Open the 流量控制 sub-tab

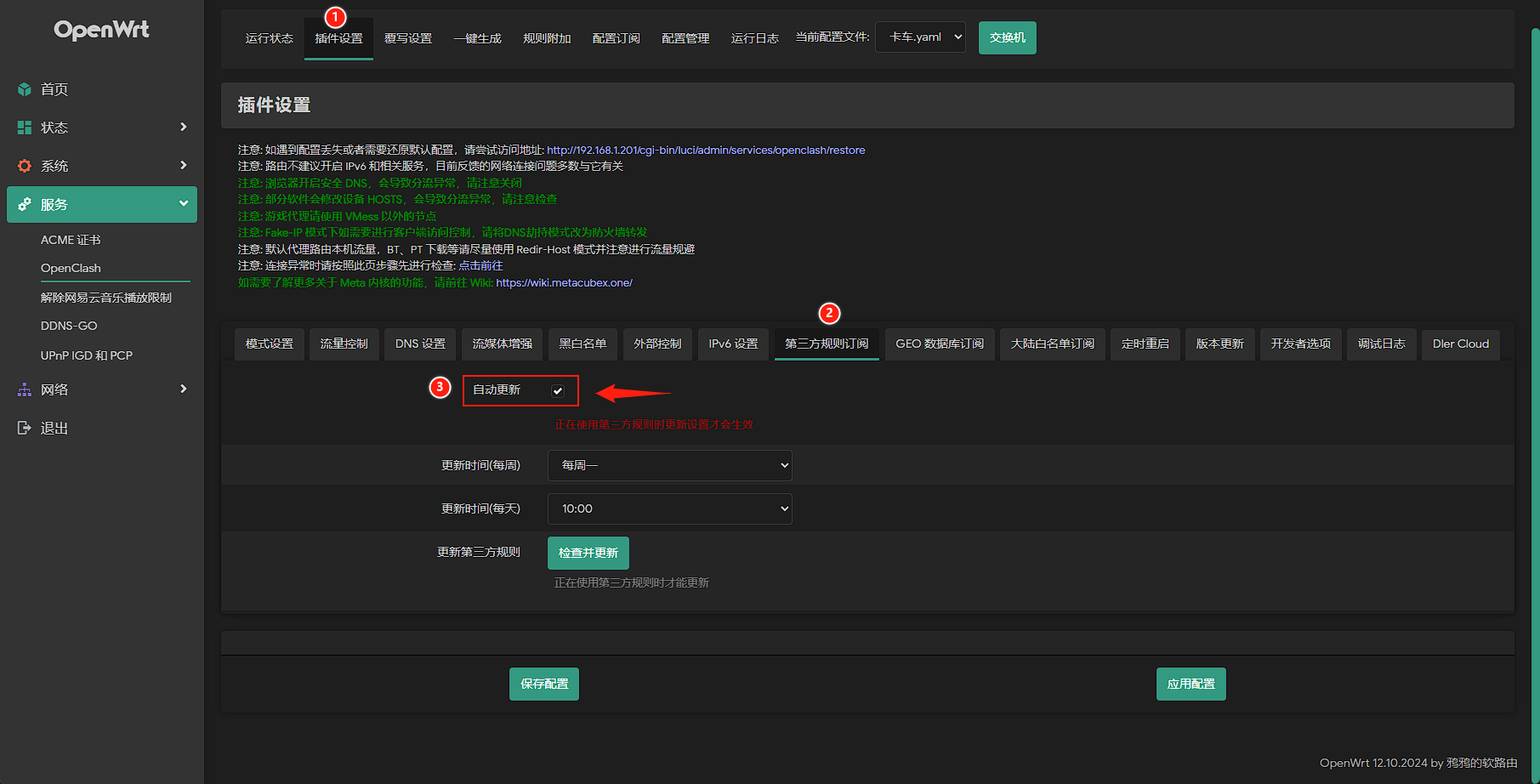coord(344,344)
